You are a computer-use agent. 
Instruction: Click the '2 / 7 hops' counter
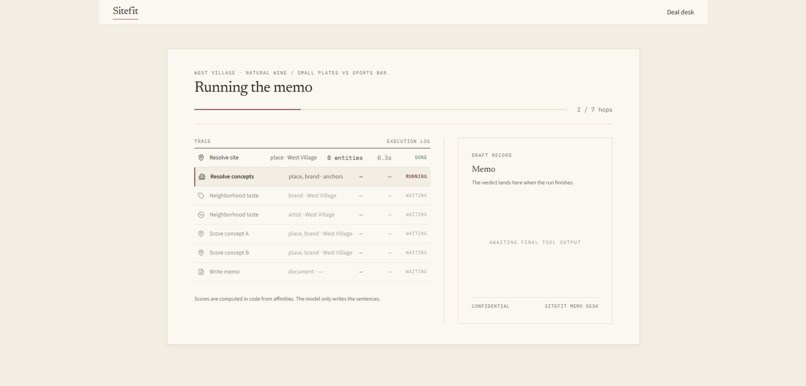point(594,110)
